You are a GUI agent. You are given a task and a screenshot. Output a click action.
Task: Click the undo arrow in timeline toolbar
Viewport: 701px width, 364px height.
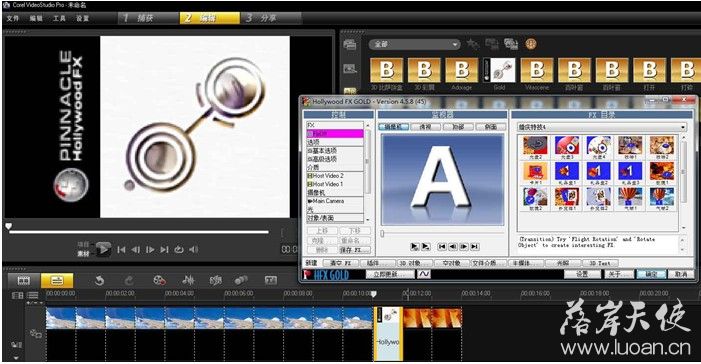pyautogui.click(x=99, y=280)
